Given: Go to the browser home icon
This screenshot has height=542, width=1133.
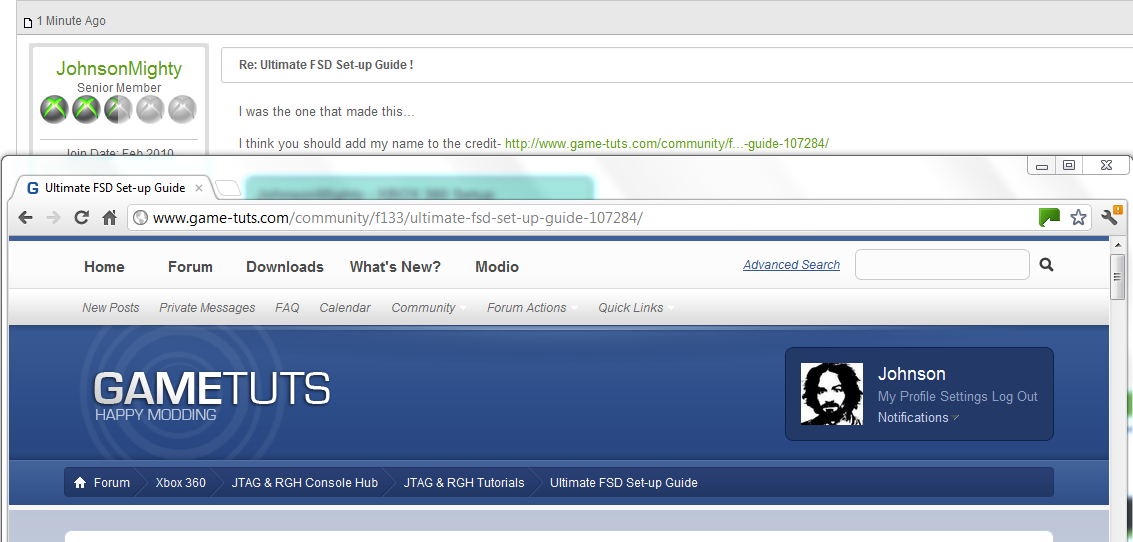Looking at the screenshot, I should (110, 218).
